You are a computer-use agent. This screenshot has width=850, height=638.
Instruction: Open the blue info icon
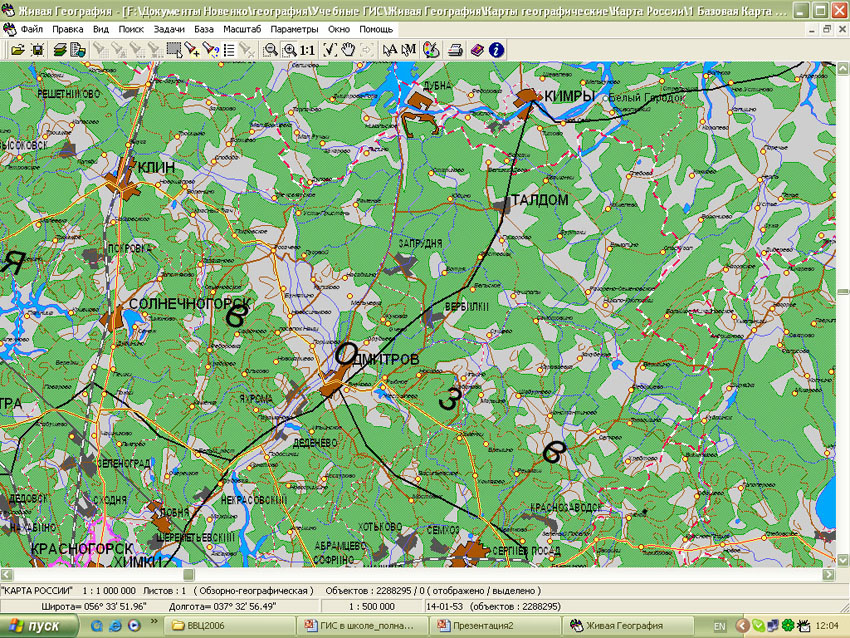point(496,49)
